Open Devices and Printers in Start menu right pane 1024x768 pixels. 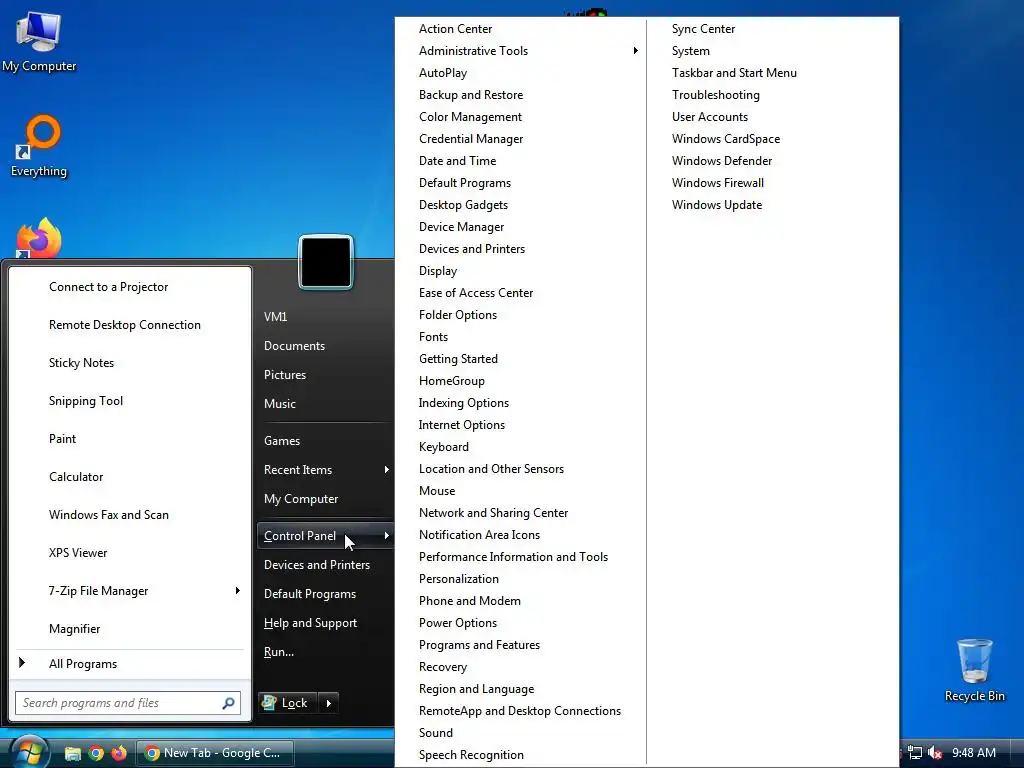coord(317,565)
